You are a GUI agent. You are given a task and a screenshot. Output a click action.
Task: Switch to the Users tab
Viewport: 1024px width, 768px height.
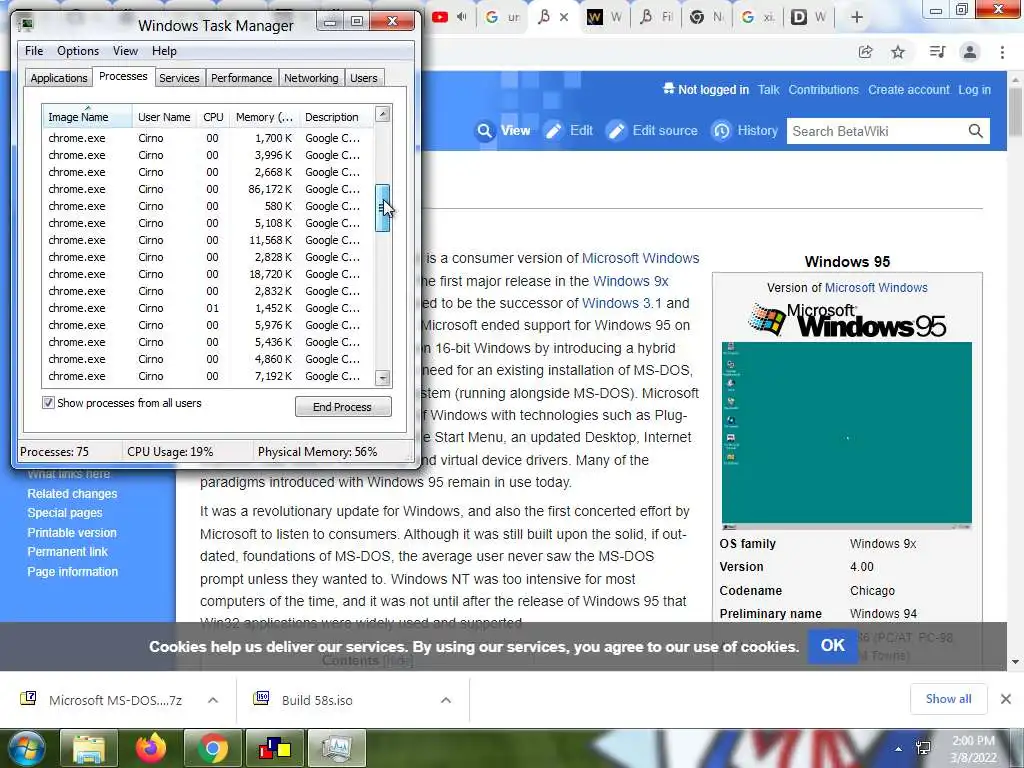point(364,78)
